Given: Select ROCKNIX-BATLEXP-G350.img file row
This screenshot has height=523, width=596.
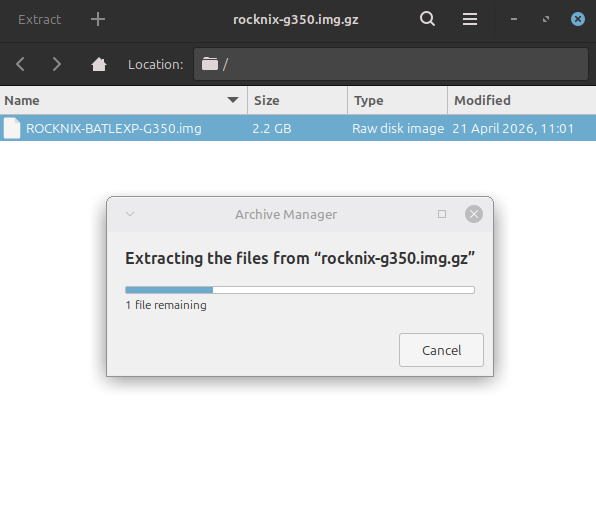Looking at the screenshot, I should (298, 128).
